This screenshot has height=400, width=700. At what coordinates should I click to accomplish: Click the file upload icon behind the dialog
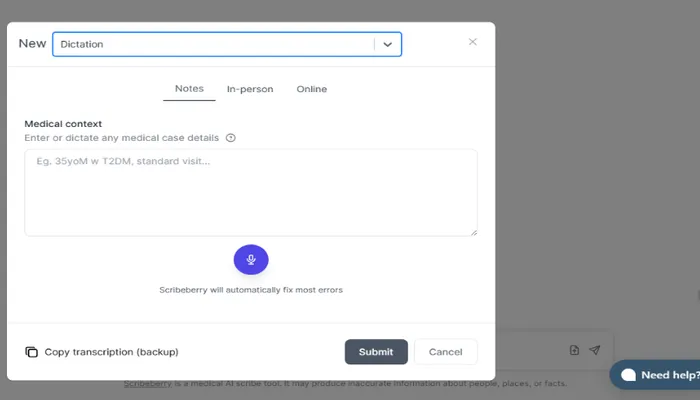point(574,350)
